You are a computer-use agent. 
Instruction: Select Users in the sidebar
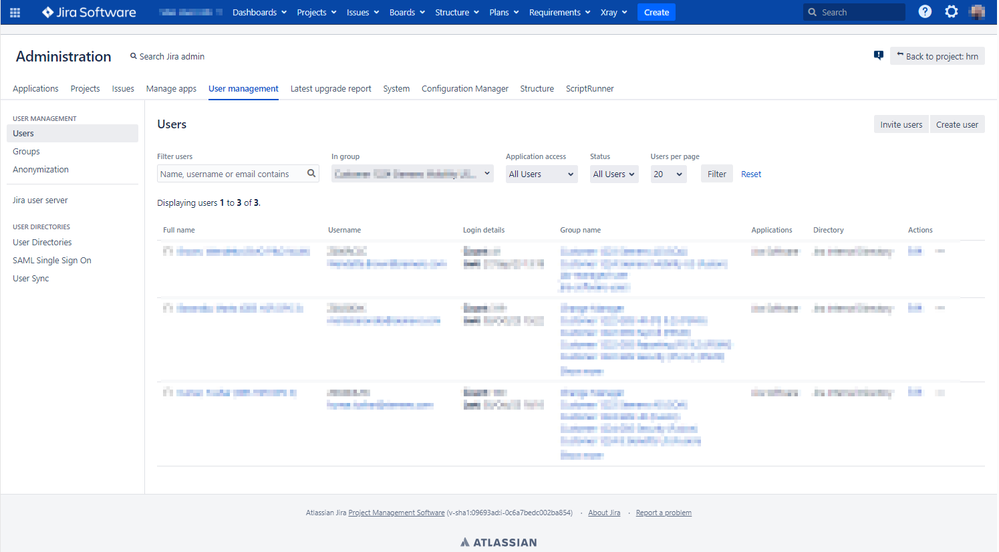tap(73, 133)
